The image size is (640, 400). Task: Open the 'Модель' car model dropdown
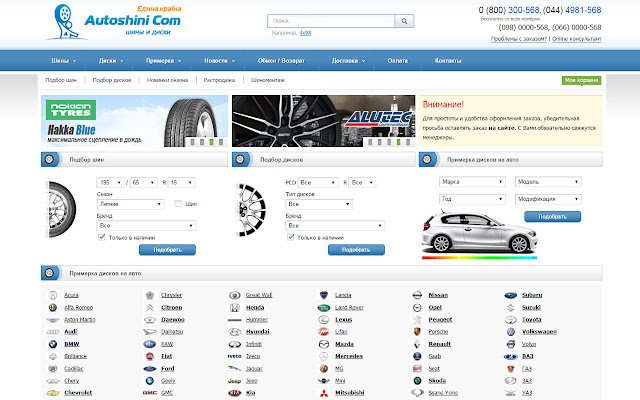tap(548, 182)
